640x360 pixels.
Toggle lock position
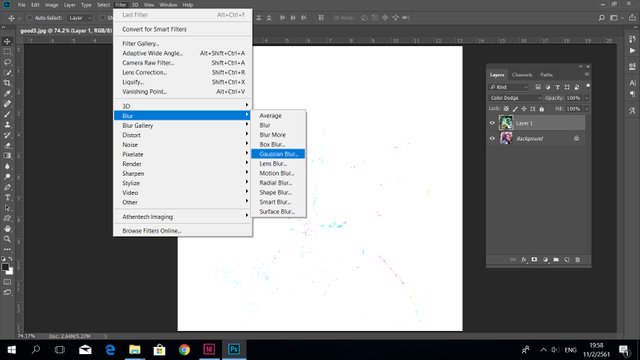(524, 109)
